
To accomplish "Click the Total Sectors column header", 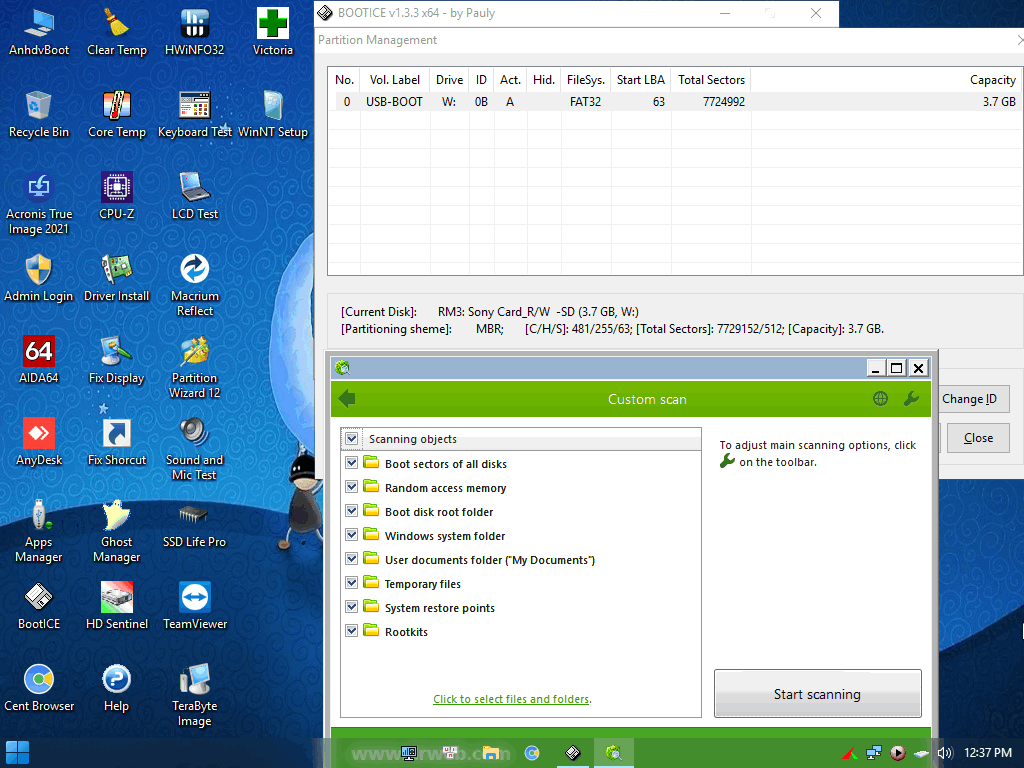I will [x=711, y=80].
